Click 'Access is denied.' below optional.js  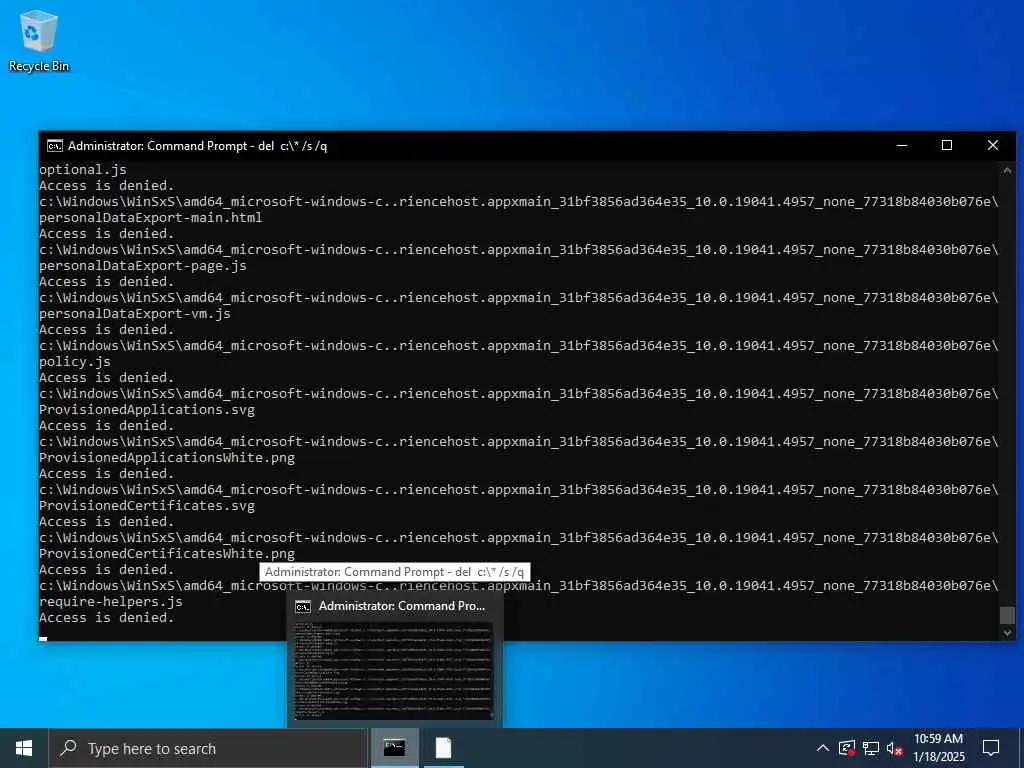pyautogui.click(x=107, y=185)
